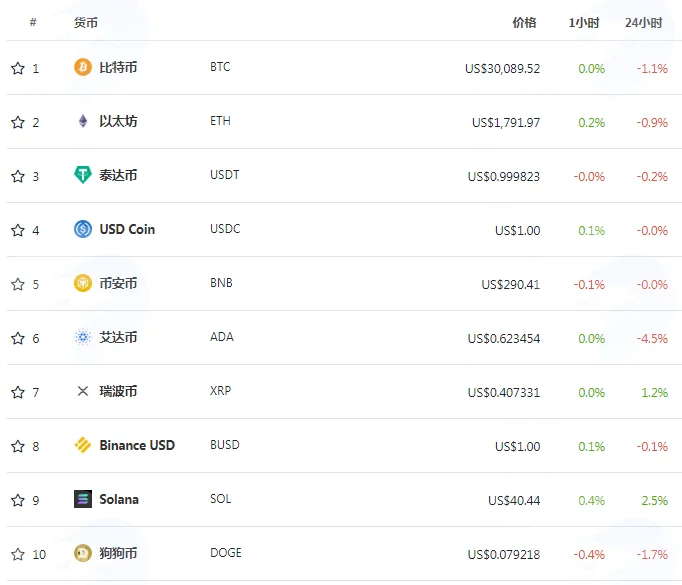Click the Dogecoin dog face logo
The image size is (682, 585).
[83, 553]
